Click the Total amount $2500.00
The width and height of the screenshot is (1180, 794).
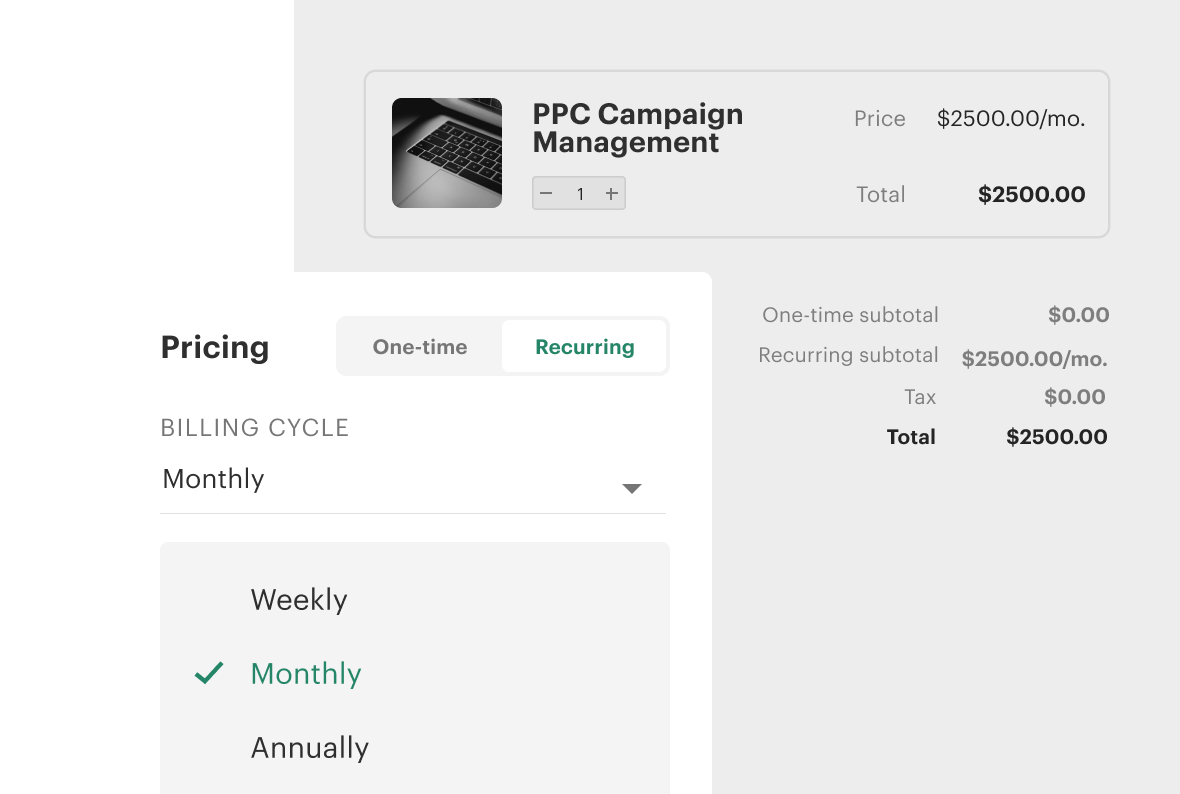point(1032,194)
